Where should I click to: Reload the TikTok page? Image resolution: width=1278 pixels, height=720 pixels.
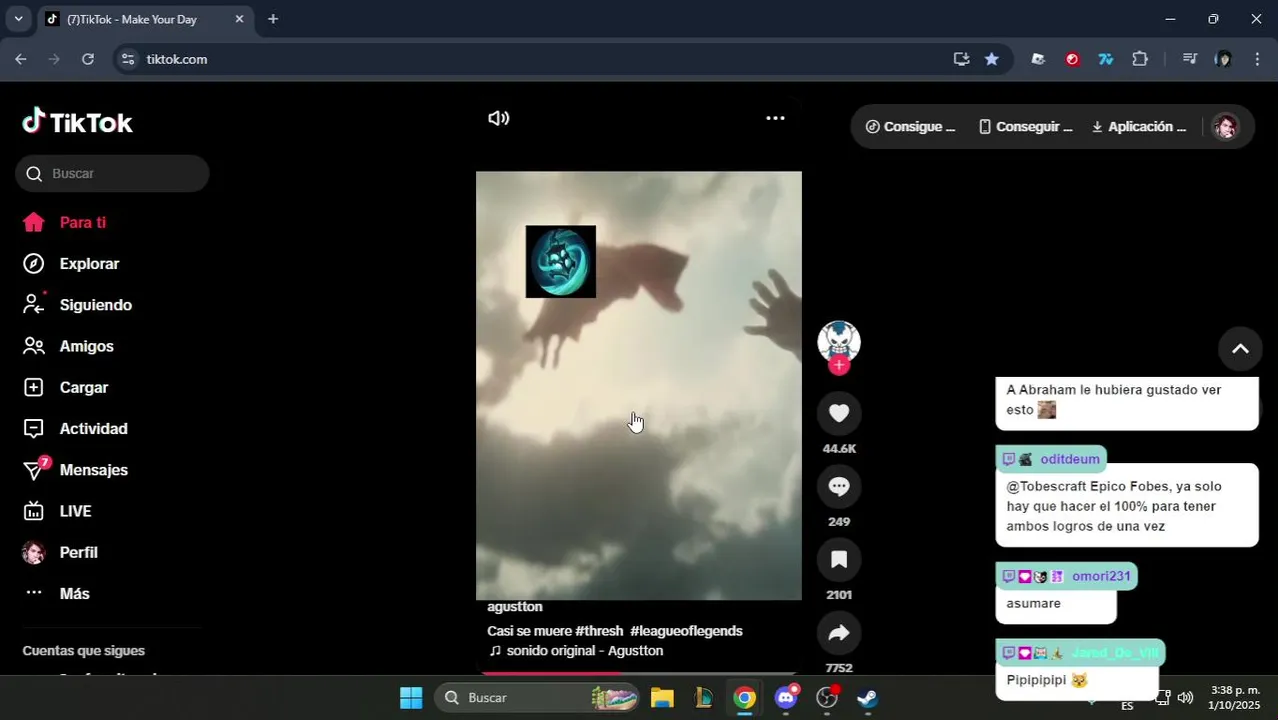(x=88, y=59)
